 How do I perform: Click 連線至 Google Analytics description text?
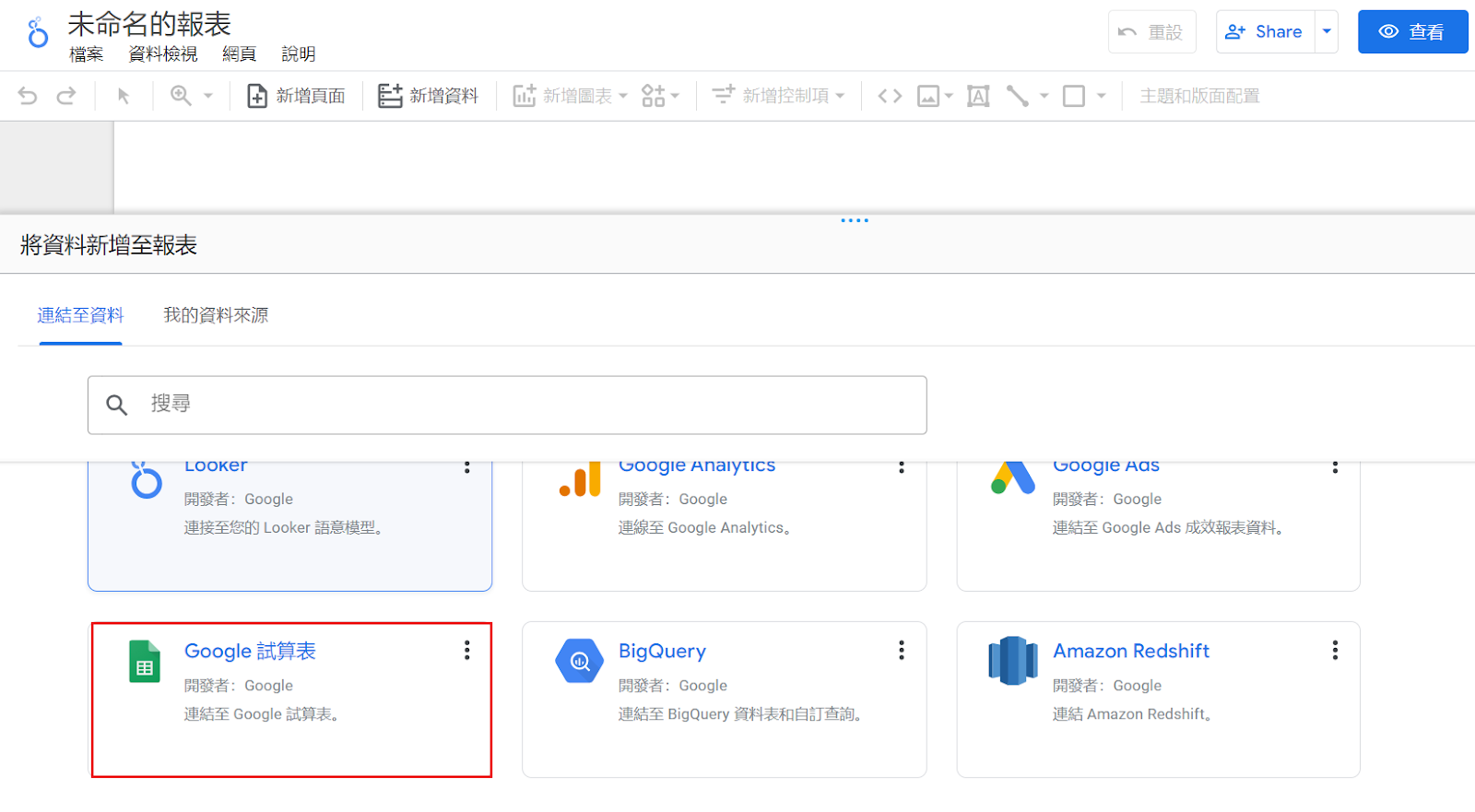tap(705, 527)
